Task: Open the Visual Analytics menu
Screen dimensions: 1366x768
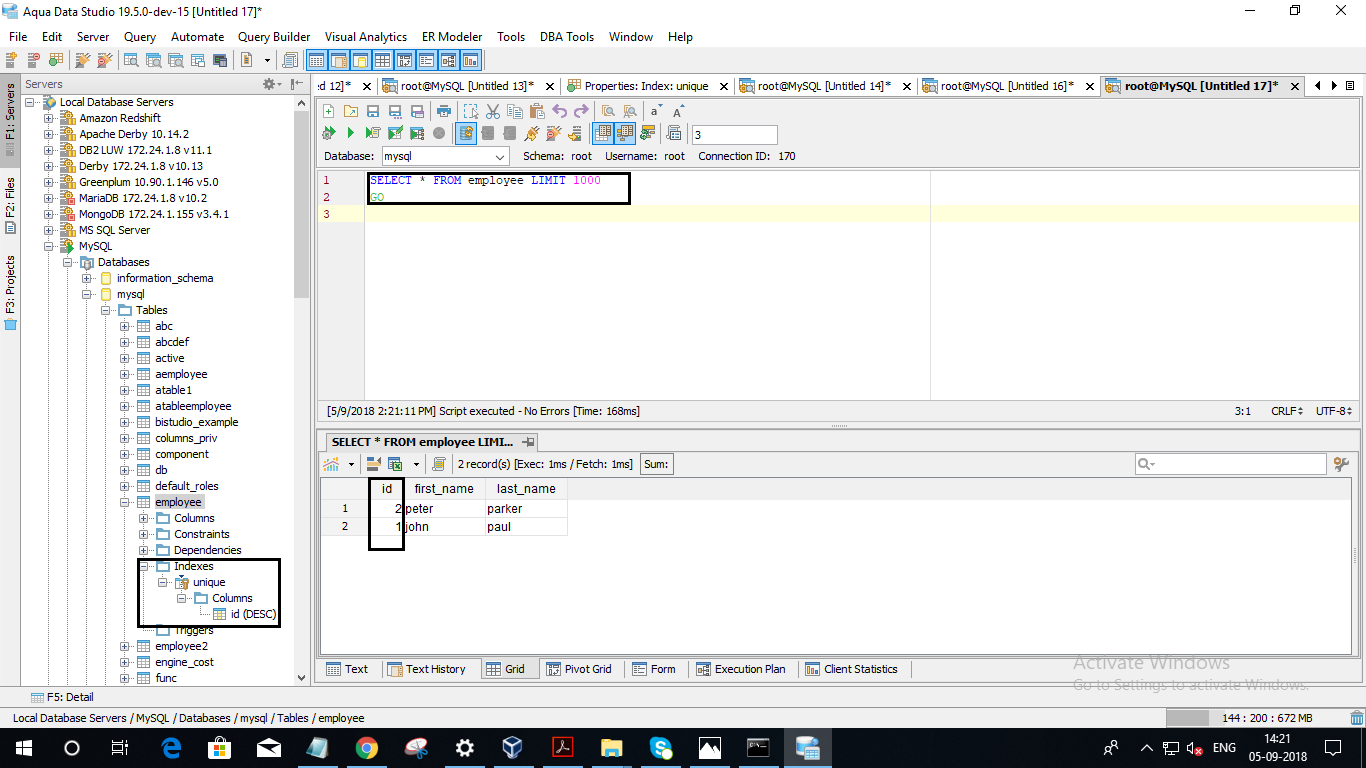Action: [x=366, y=36]
